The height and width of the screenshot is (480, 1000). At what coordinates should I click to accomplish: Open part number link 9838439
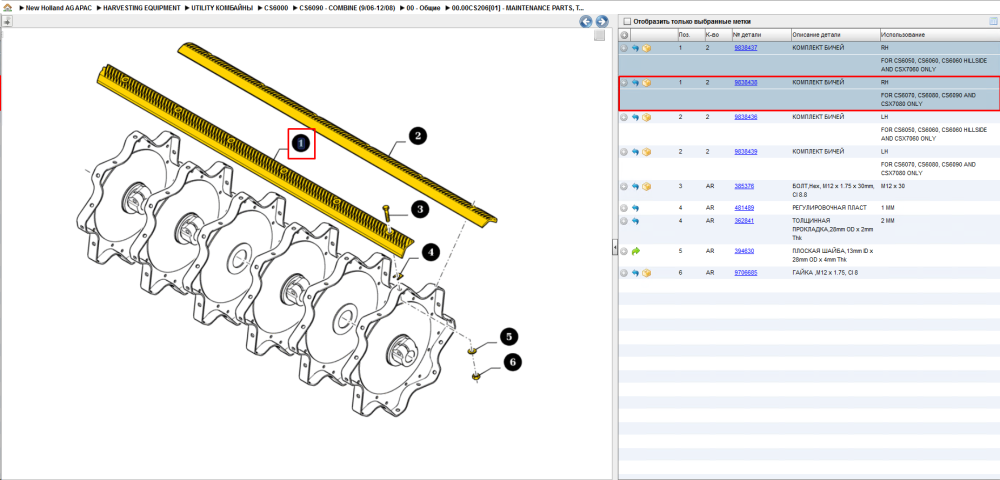746,152
